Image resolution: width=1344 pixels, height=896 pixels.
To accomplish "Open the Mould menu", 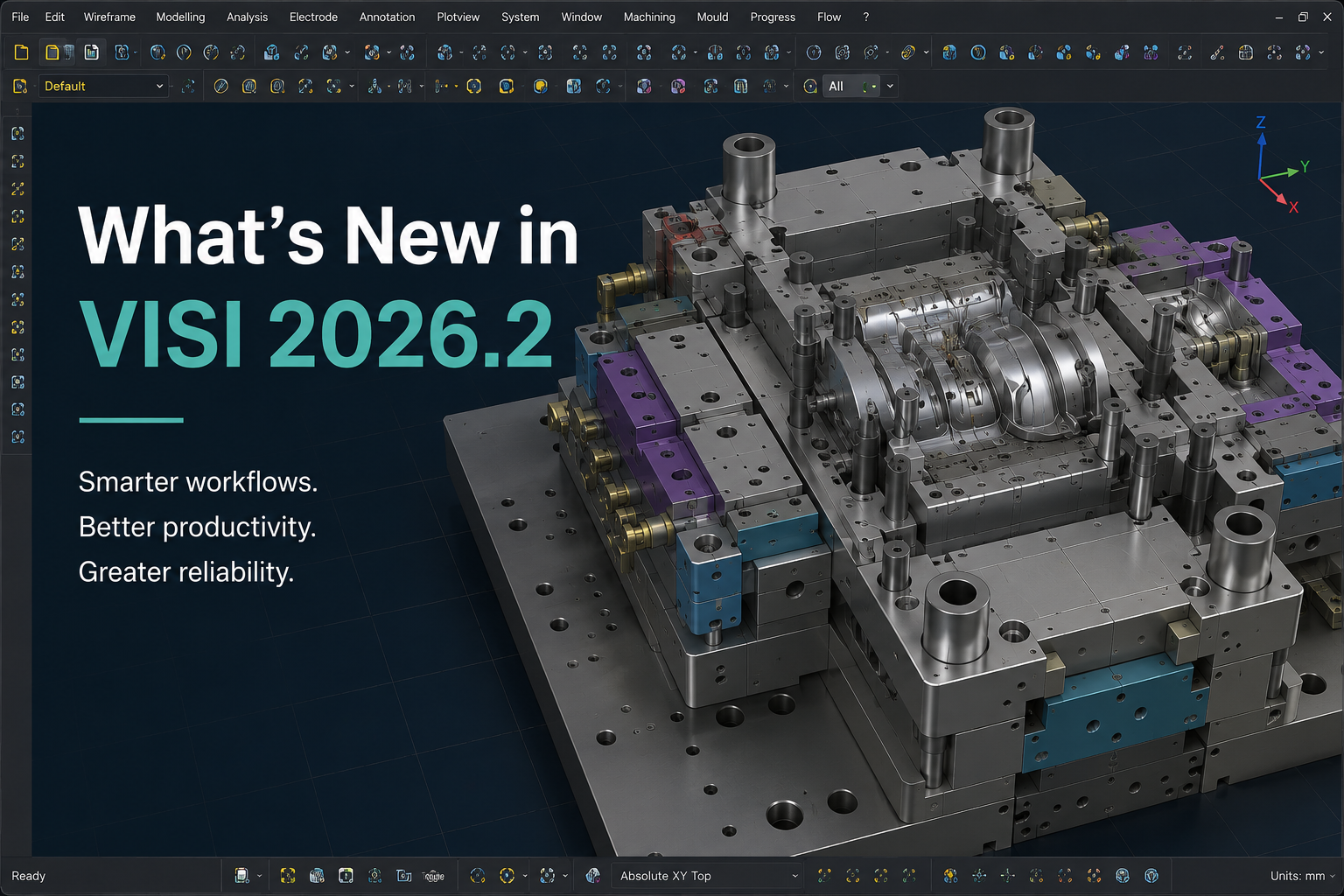I will coord(712,17).
